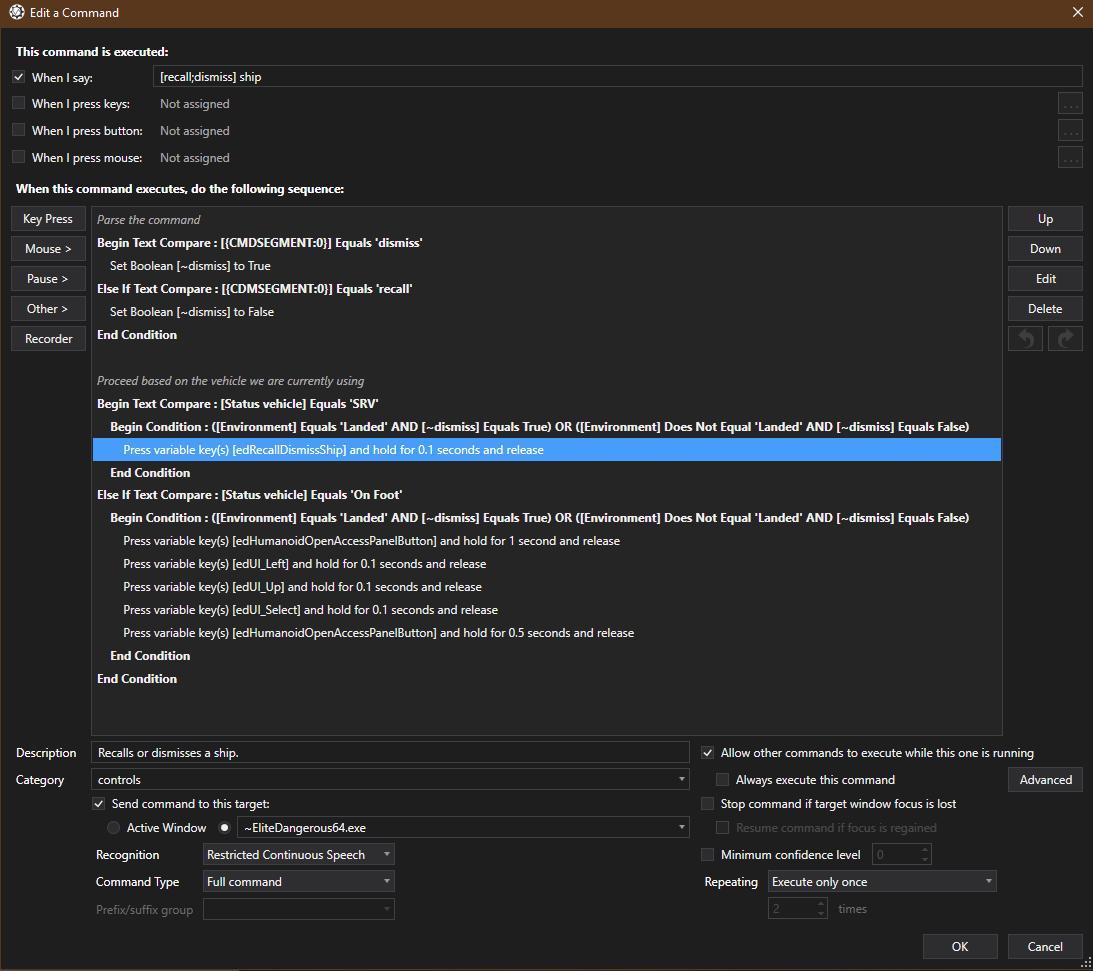Select 'Proceed based on the vehicle' comment line

(x=546, y=381)
